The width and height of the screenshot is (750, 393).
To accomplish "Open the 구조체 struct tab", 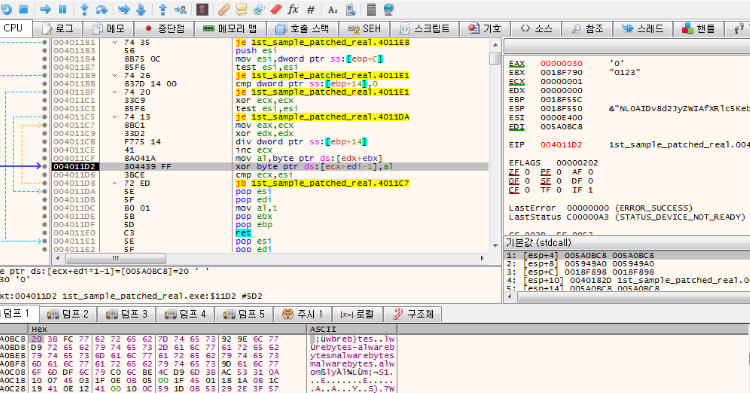I will pos(413,314).
